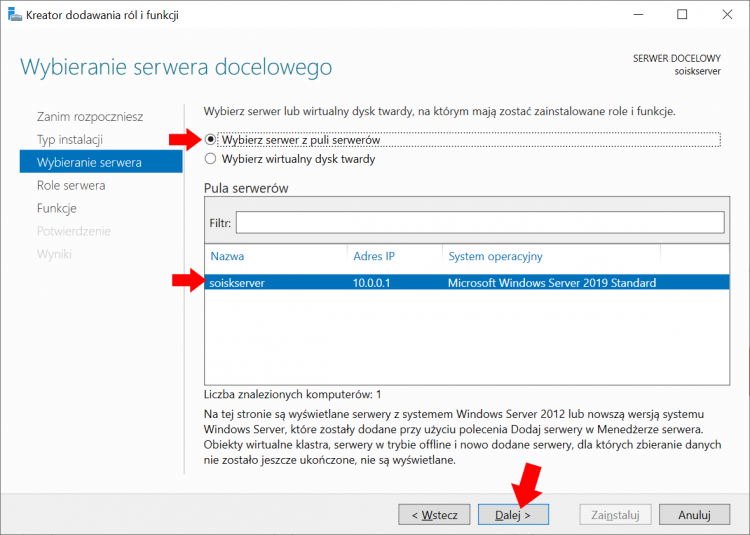Close the wizard window
This screenshot has width=750, height=535.
(x=727, y=14)
